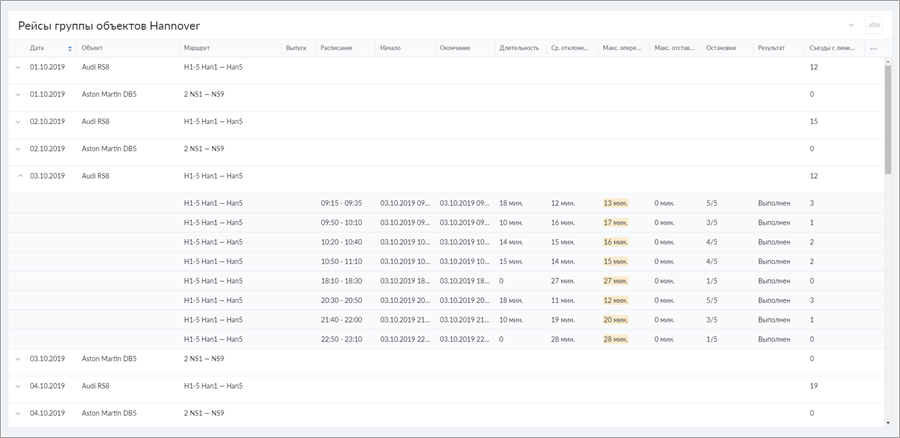
Task: Expand the 04.10.2019 Audi RS8 row
Action: tap(17, 385)
